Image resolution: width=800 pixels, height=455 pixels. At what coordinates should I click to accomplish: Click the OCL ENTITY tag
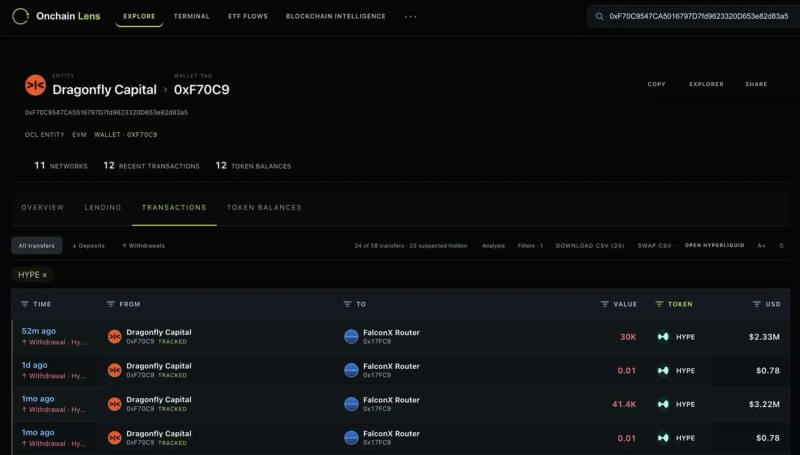click(45, 135)
